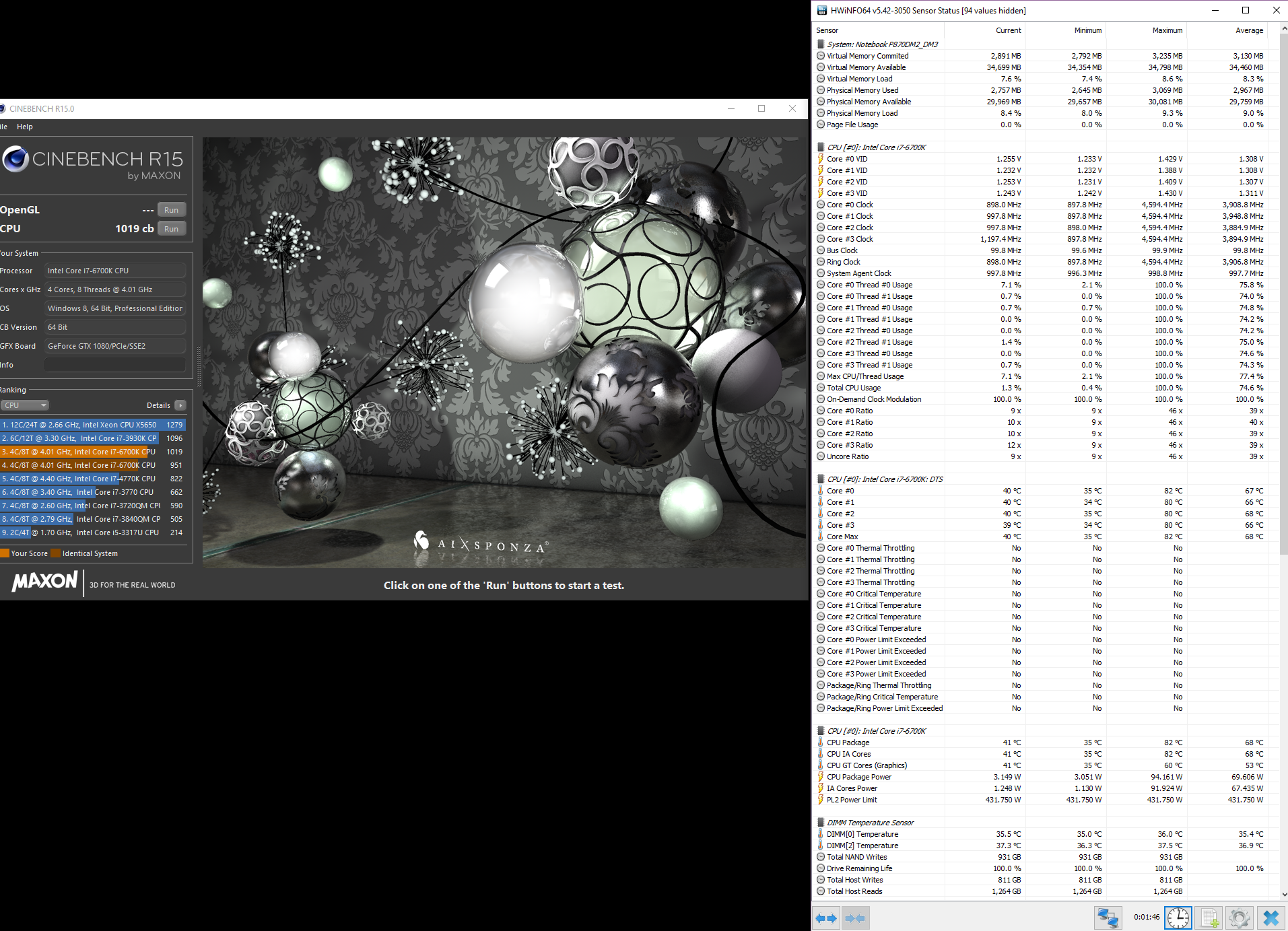Start logging with the sheet-plus icon
Image resolution: width=1288 pixels, height=931 pixels.
tap(1209, 918)
